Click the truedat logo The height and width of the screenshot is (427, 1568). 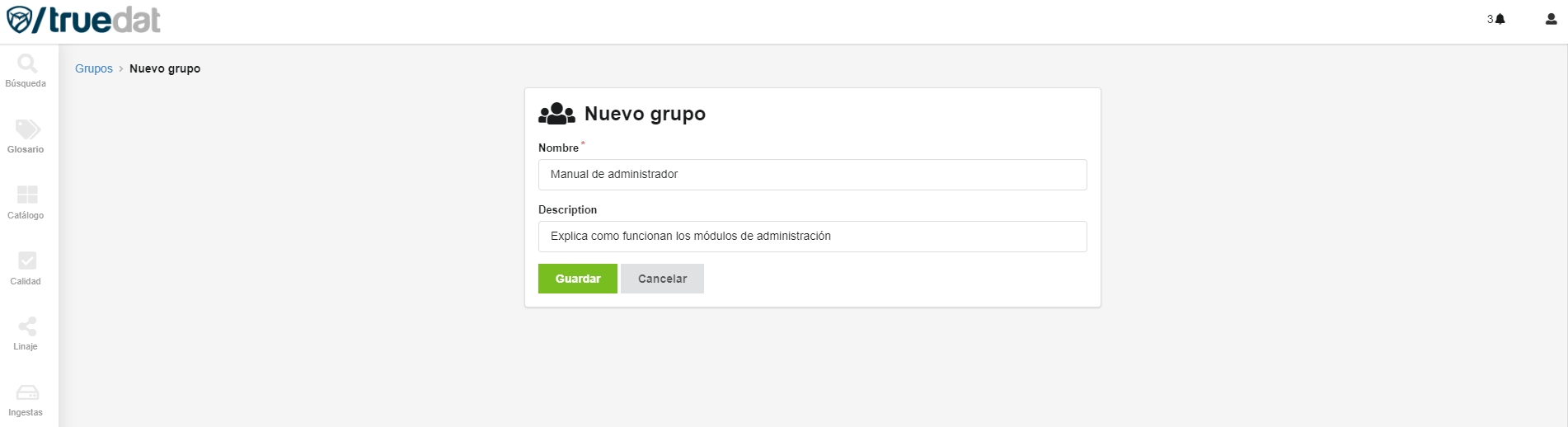83,20
